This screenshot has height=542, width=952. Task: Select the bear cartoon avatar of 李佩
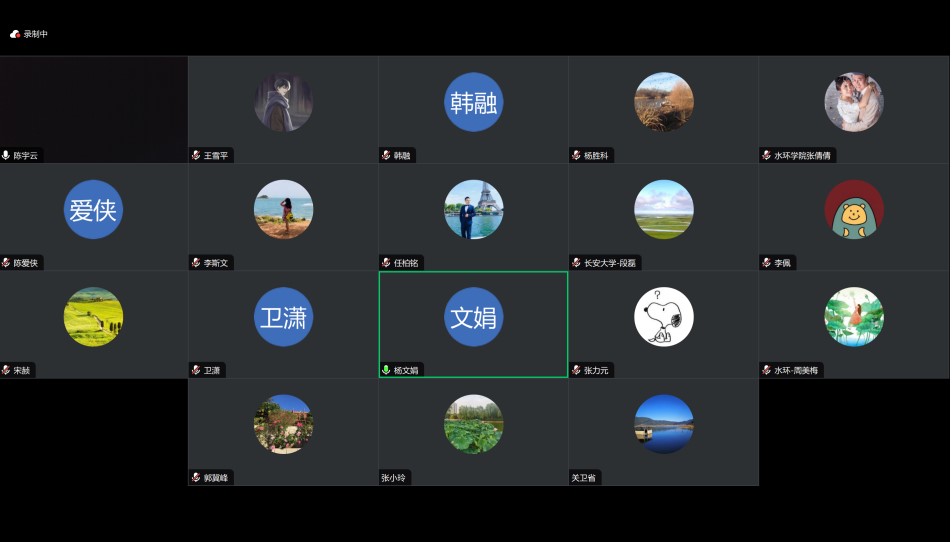[x=853, y=210]
